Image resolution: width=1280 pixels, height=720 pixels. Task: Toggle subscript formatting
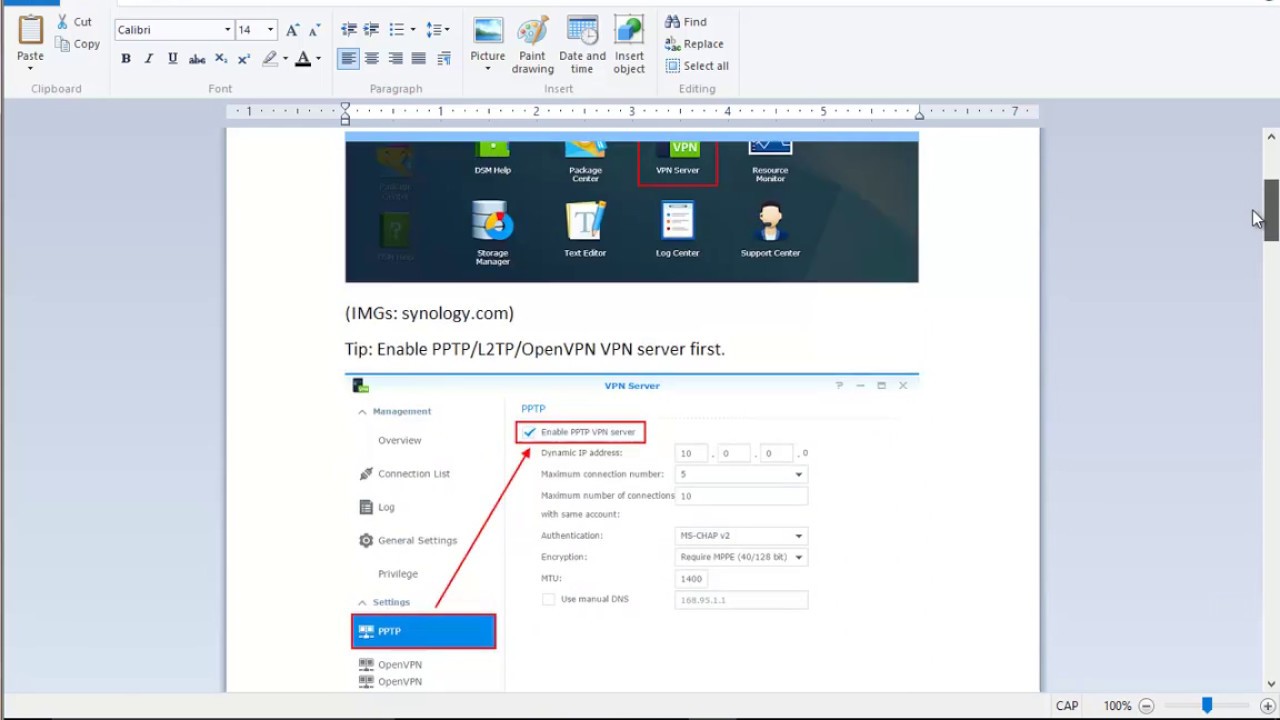221,59
